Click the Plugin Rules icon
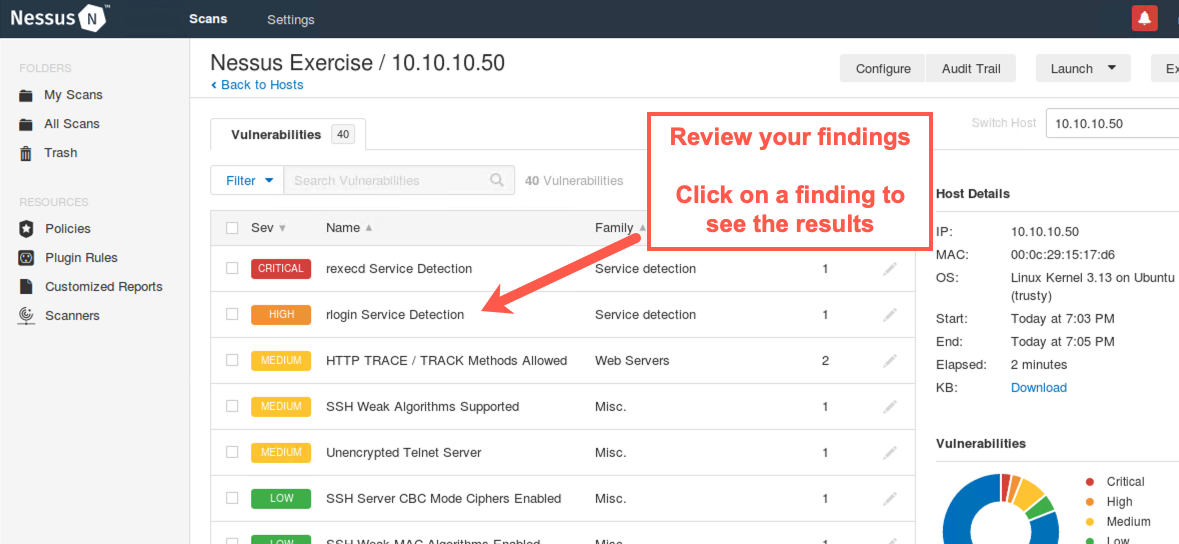Viewport: 1179px width, 544px height. [26, 258]
